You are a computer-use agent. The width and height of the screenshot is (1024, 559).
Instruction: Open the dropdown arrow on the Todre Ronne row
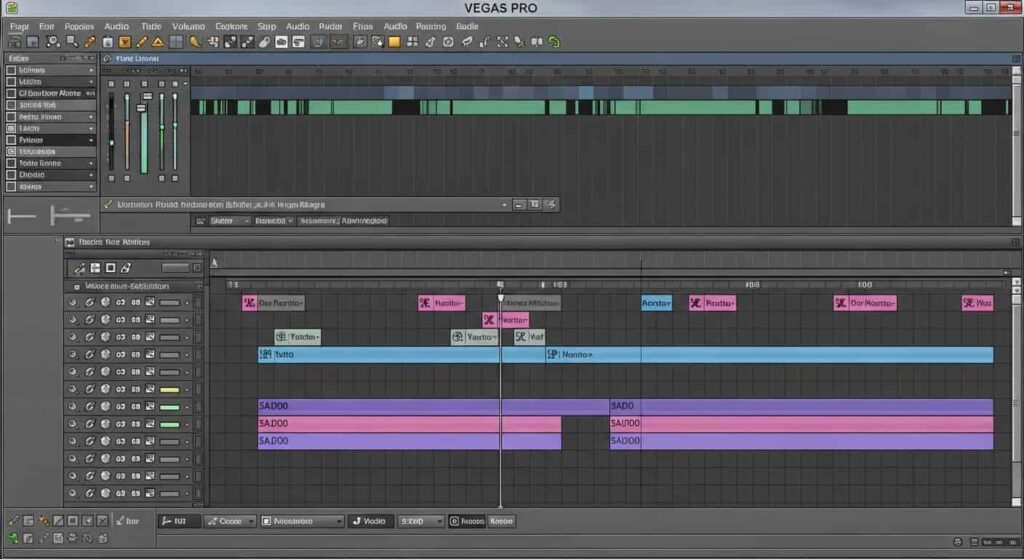(91, 163)
